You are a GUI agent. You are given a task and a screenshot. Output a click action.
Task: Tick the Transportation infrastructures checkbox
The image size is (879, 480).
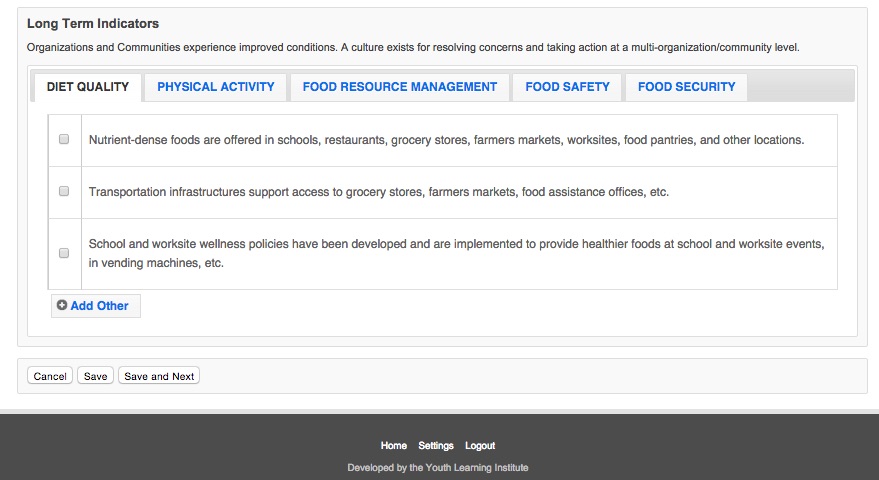pos(64,192)
